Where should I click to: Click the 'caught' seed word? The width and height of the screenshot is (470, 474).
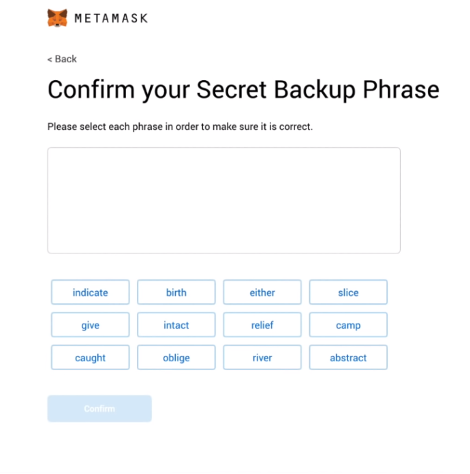point(90,358)
